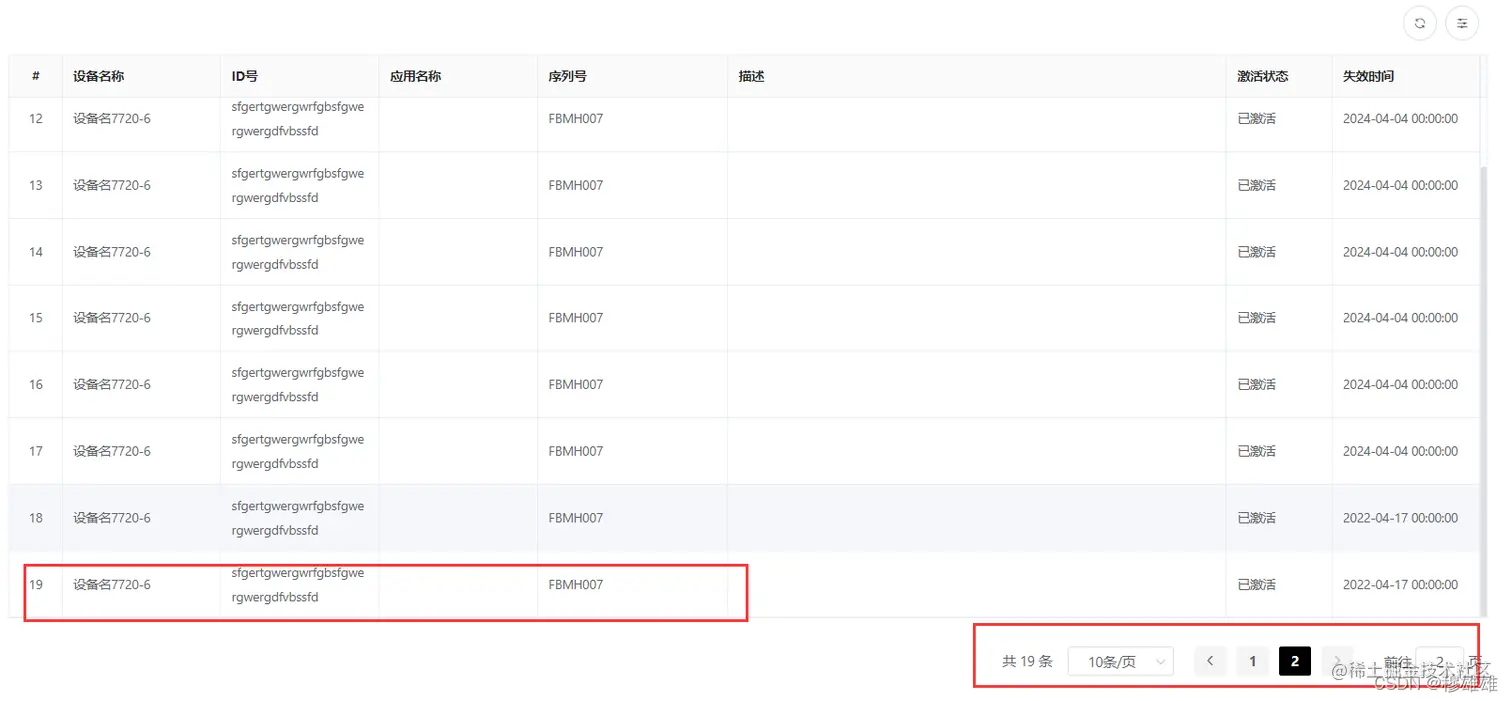The width and height of the screenshot is (1512, 701).
Task: Click serial FBMH007 in row 19
Action: pyautogui.click(x=576, y=584)
